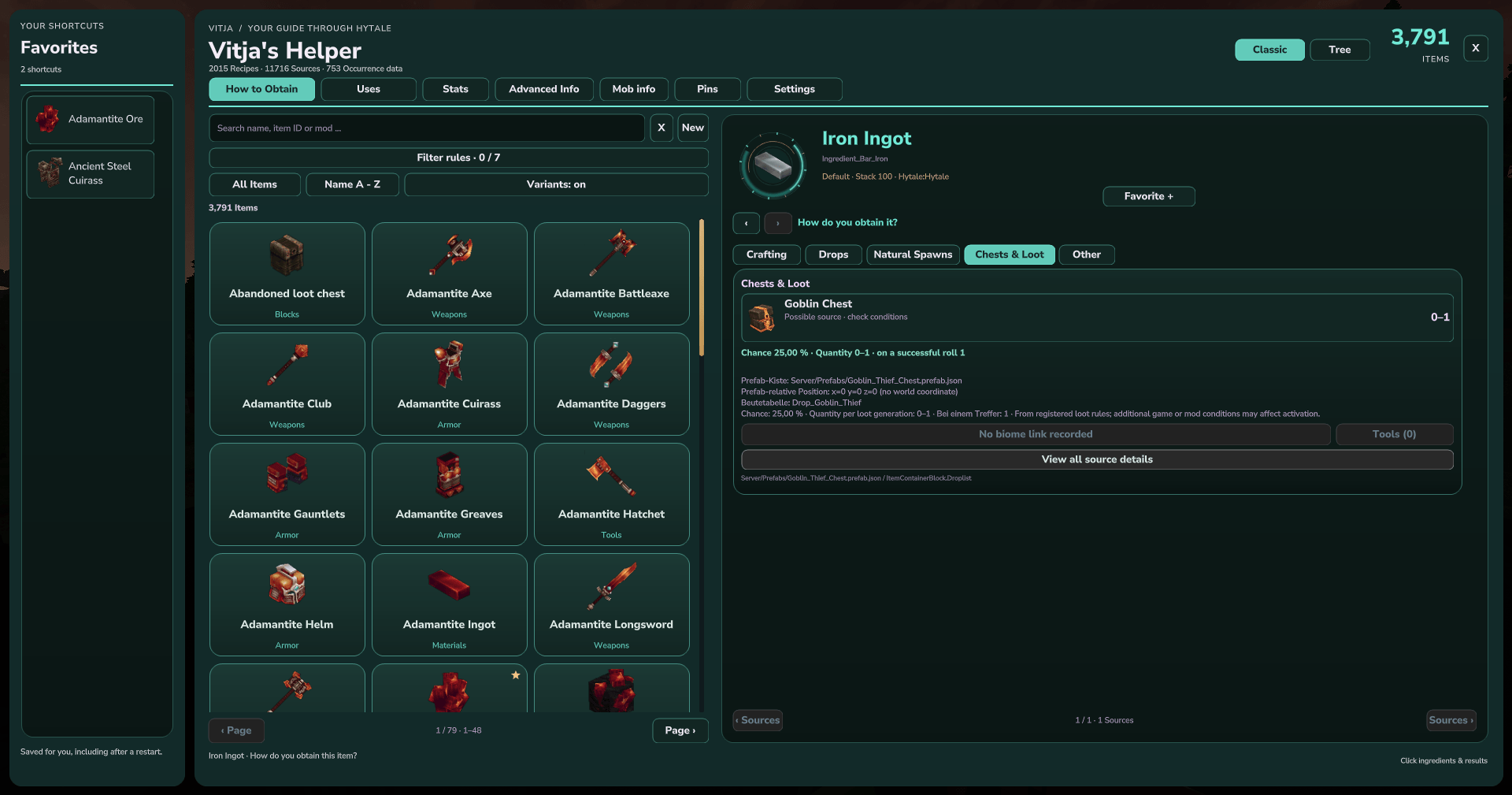Go to the next obtain method arrow
The image size is (1512, 795).
tap(778, 223)
